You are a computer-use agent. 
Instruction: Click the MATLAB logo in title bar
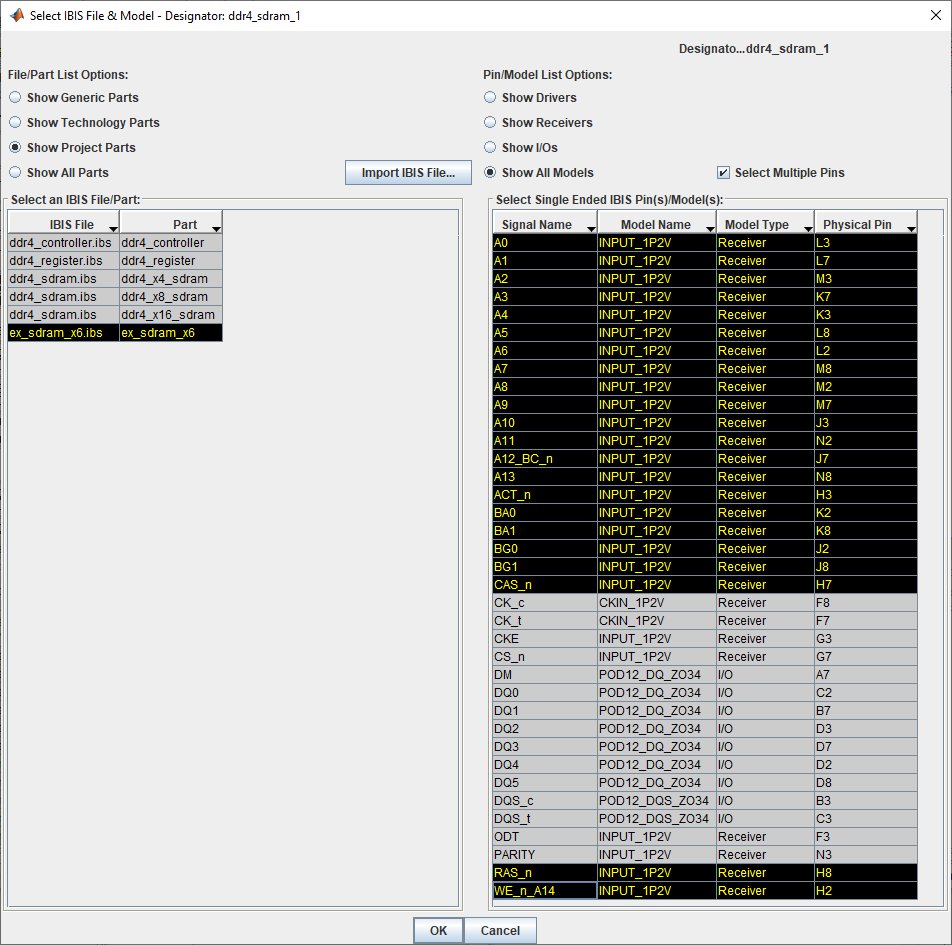[16, 15]
